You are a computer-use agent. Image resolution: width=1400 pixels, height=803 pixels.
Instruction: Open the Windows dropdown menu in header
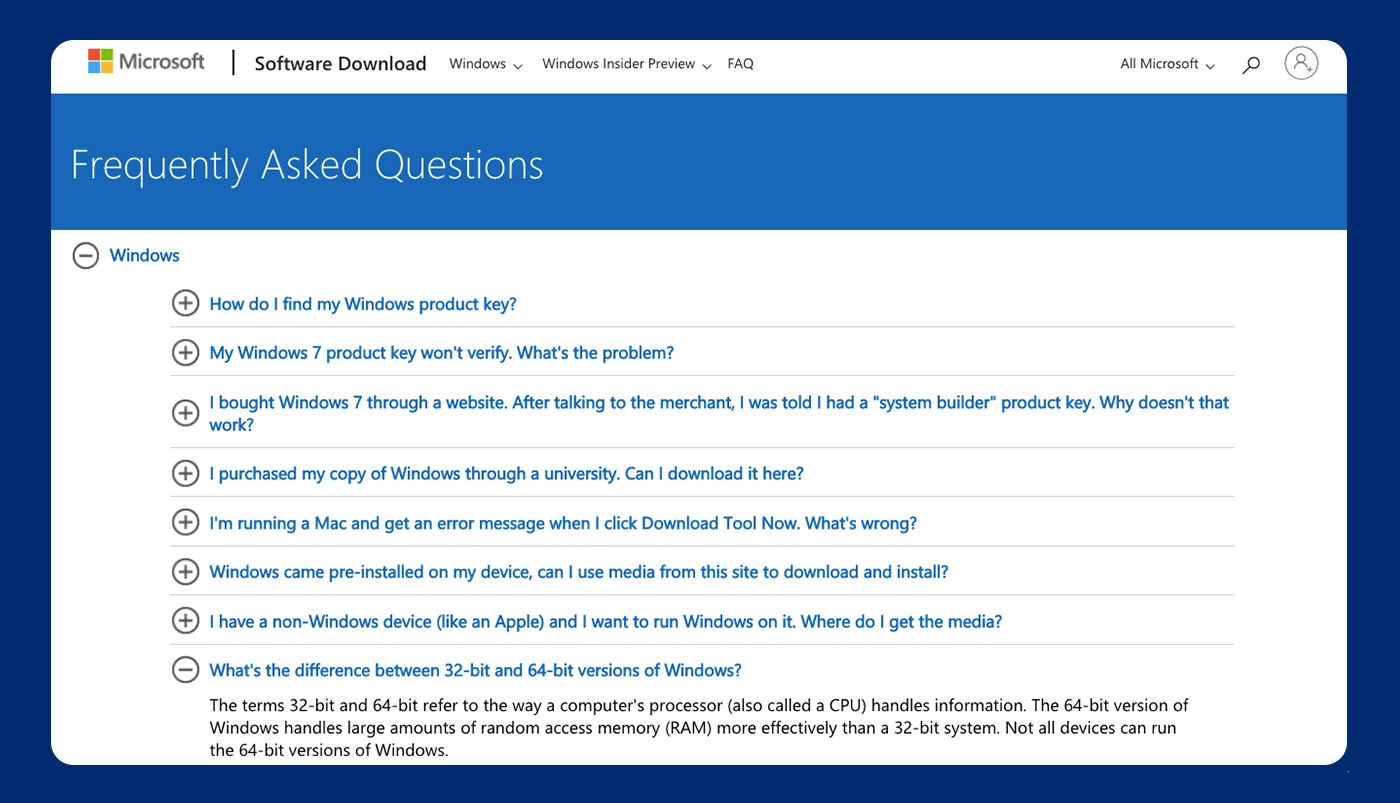click(486, 64)
